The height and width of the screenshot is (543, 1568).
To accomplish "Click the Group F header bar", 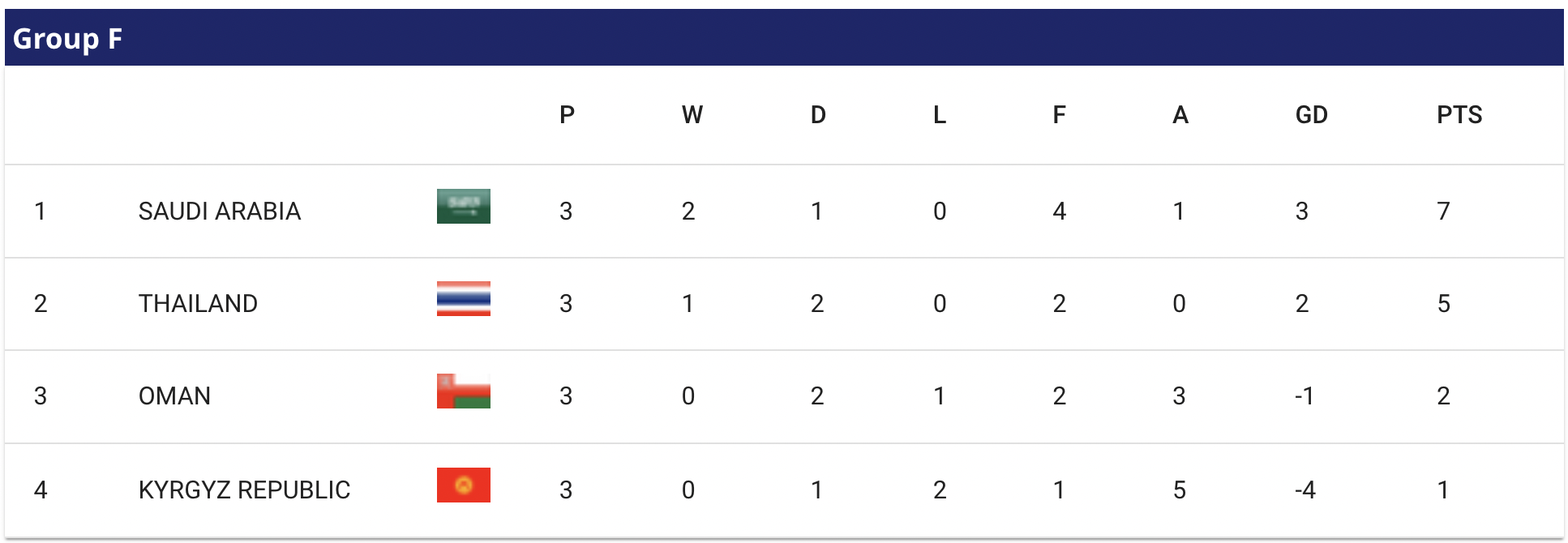I will click(784, 37).
